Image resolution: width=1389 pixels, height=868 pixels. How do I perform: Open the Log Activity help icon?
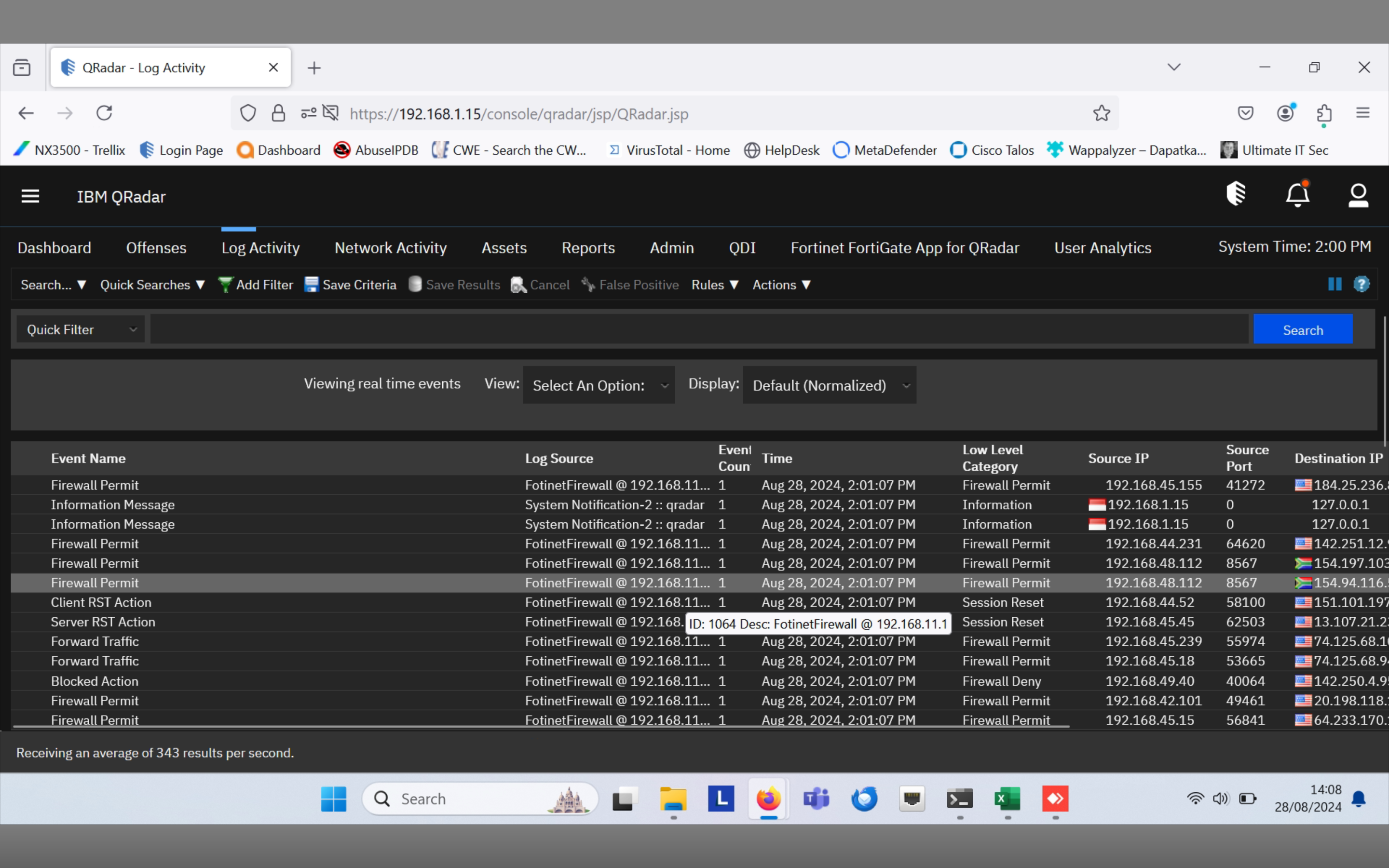1362,284
